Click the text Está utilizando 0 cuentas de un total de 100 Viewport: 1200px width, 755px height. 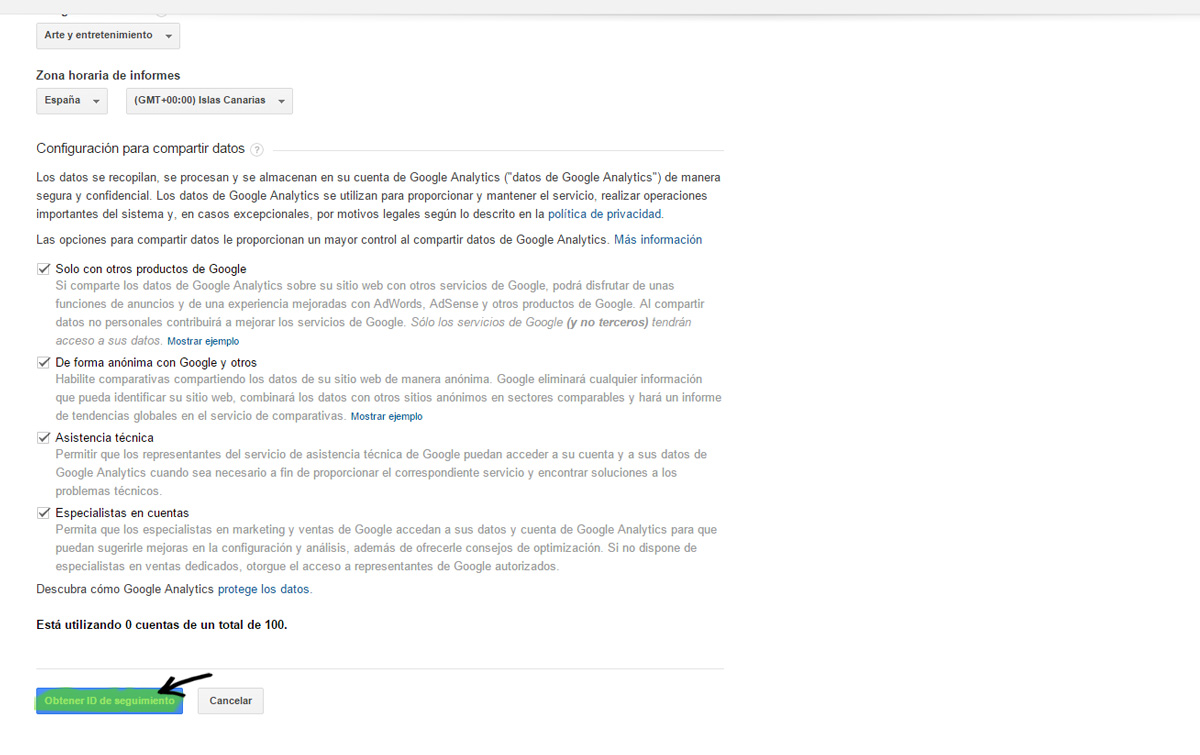(x=162, y=625)
